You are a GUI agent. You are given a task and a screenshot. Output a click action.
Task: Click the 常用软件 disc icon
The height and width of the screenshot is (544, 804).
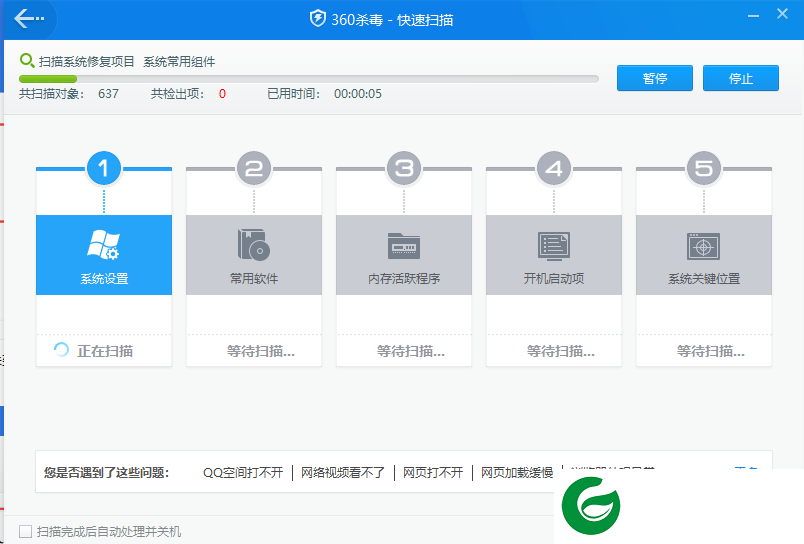pos(254,245)
